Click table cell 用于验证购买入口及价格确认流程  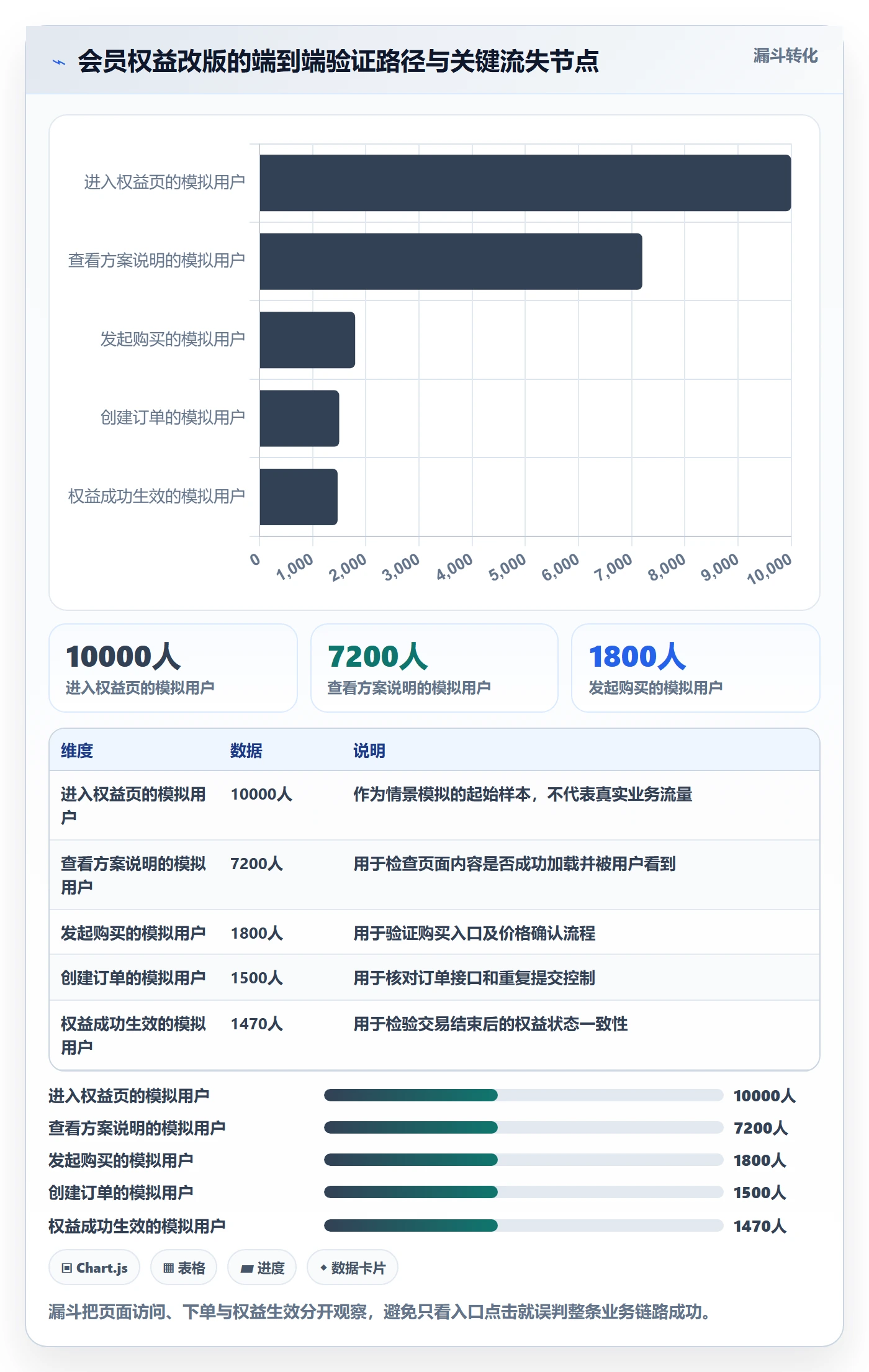pyautogui.click(x=474, y=933)
